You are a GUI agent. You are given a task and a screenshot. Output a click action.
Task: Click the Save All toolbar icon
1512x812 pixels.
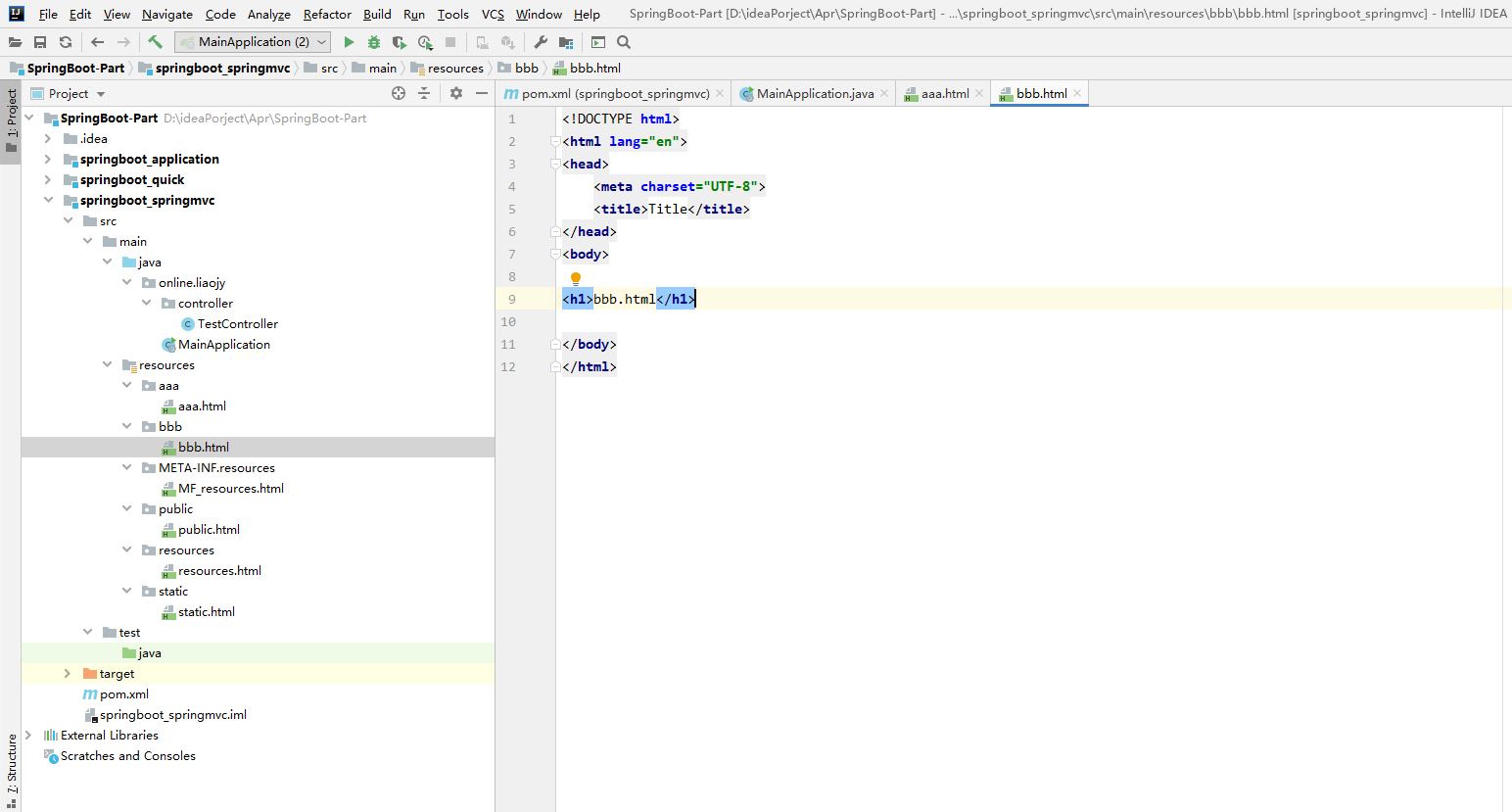(x=40, y=42)
